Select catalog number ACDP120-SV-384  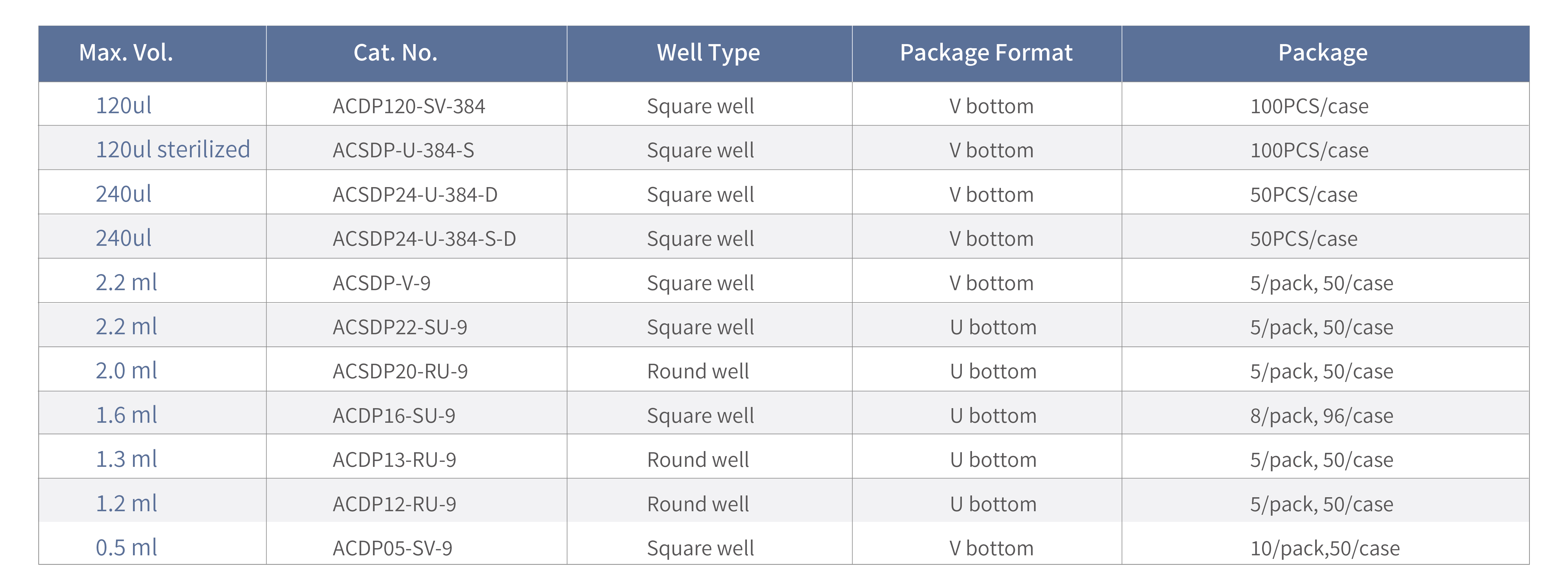click(x=408, y=106)
